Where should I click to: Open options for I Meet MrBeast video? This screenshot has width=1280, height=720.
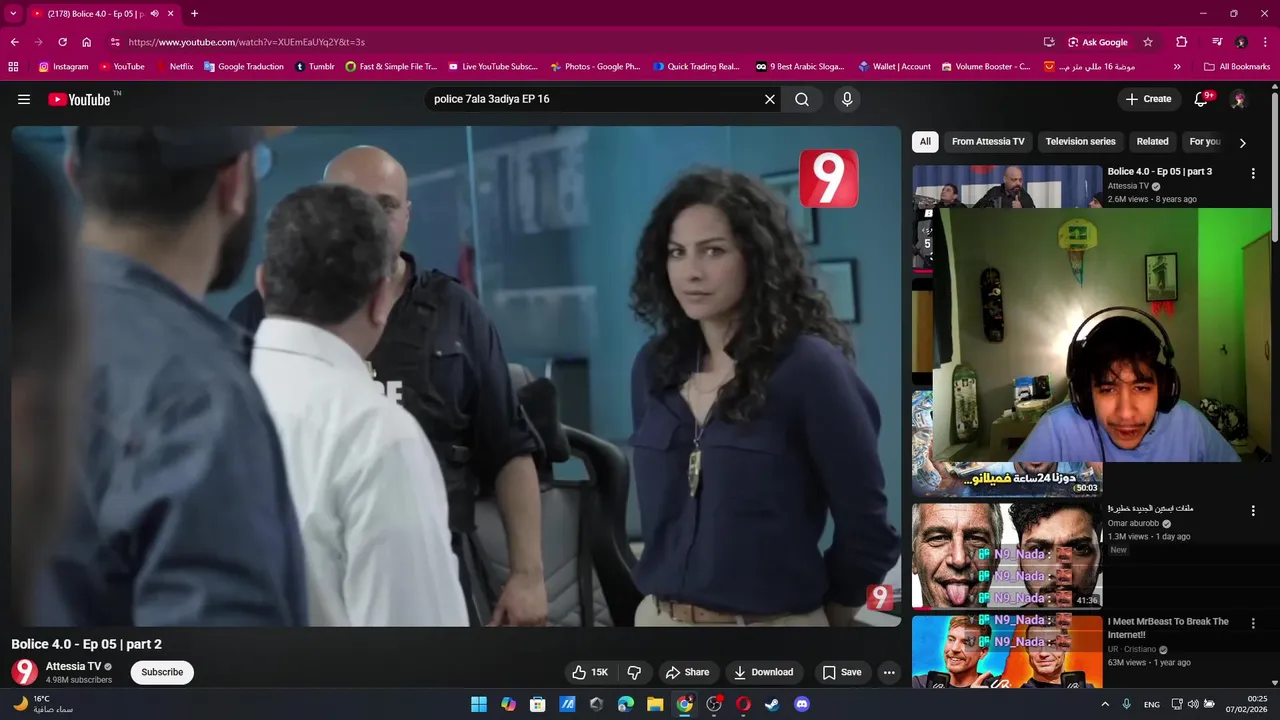(1253, 623)
